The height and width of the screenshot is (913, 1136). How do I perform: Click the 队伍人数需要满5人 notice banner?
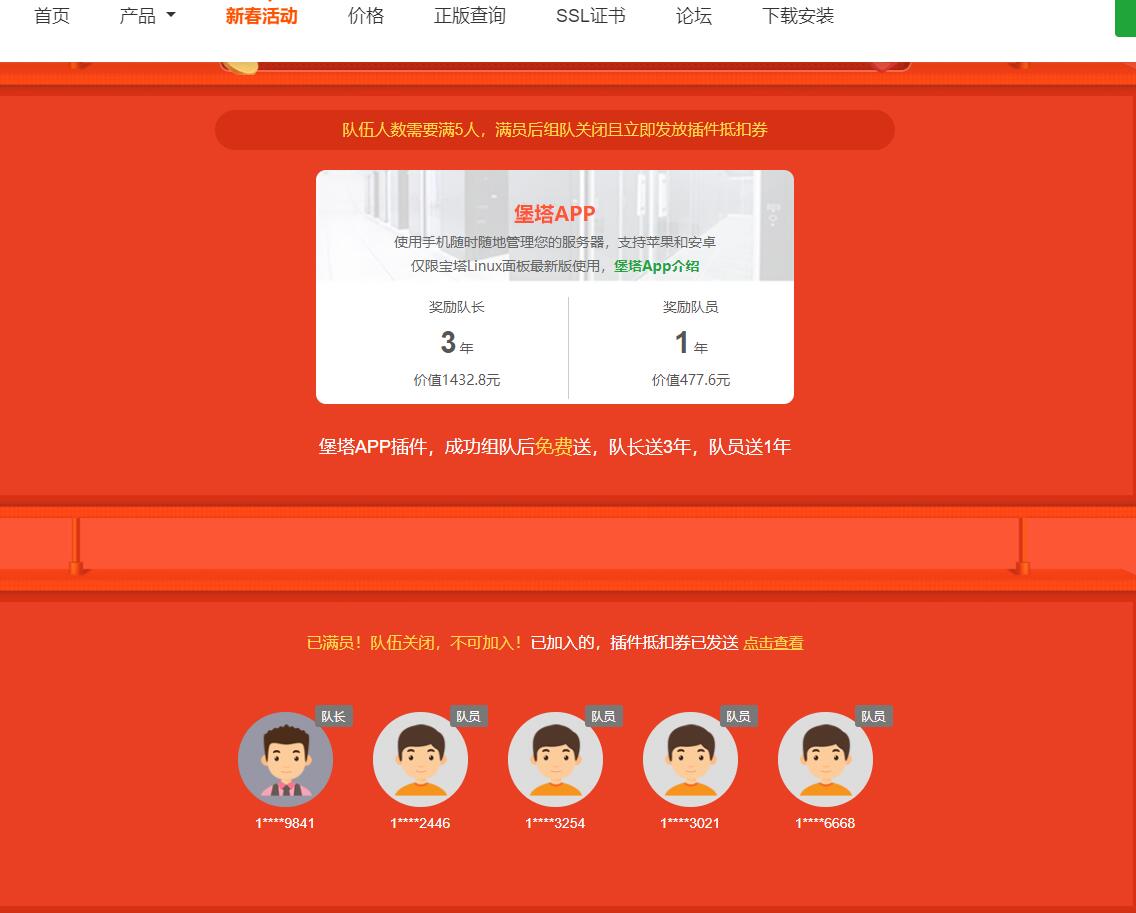point(555,130)
